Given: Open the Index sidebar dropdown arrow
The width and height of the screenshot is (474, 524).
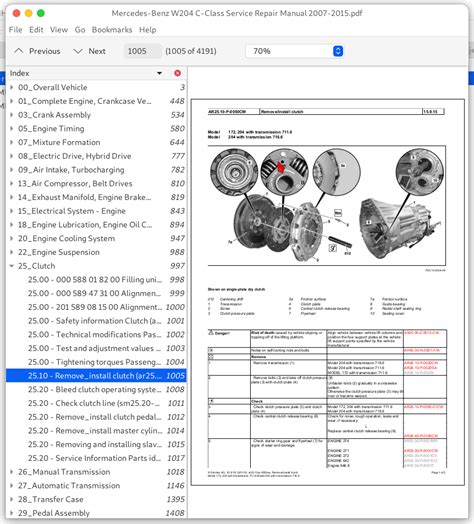Looking at the screenshot, I should pos(159,73).
